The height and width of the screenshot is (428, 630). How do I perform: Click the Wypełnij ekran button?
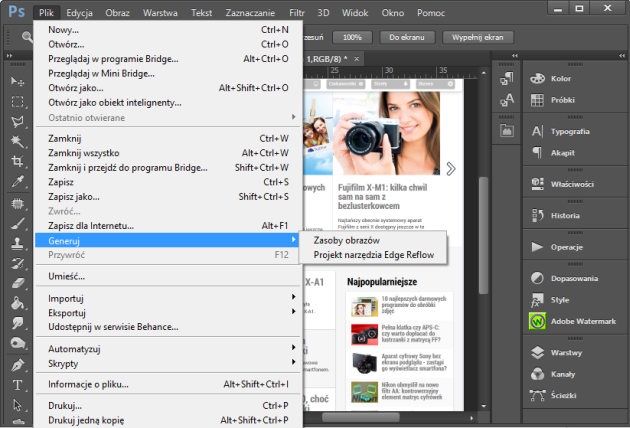click(x=477, y=37)
